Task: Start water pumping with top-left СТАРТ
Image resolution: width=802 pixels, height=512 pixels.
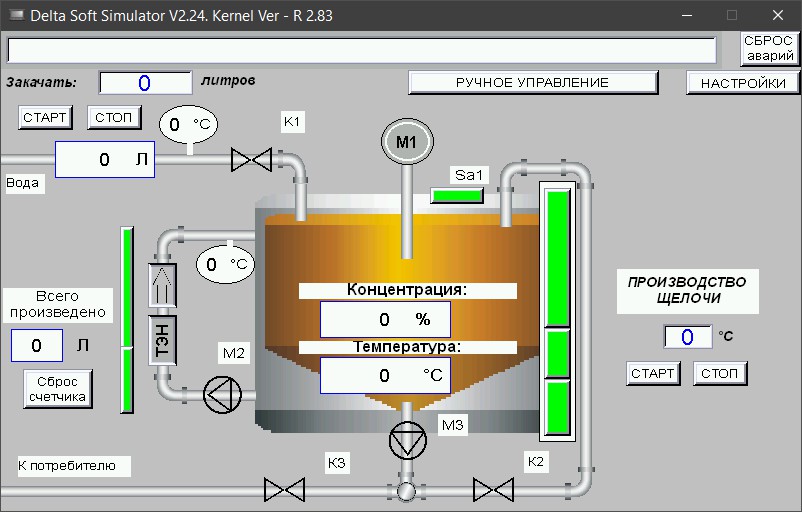Action: (45, 118)
